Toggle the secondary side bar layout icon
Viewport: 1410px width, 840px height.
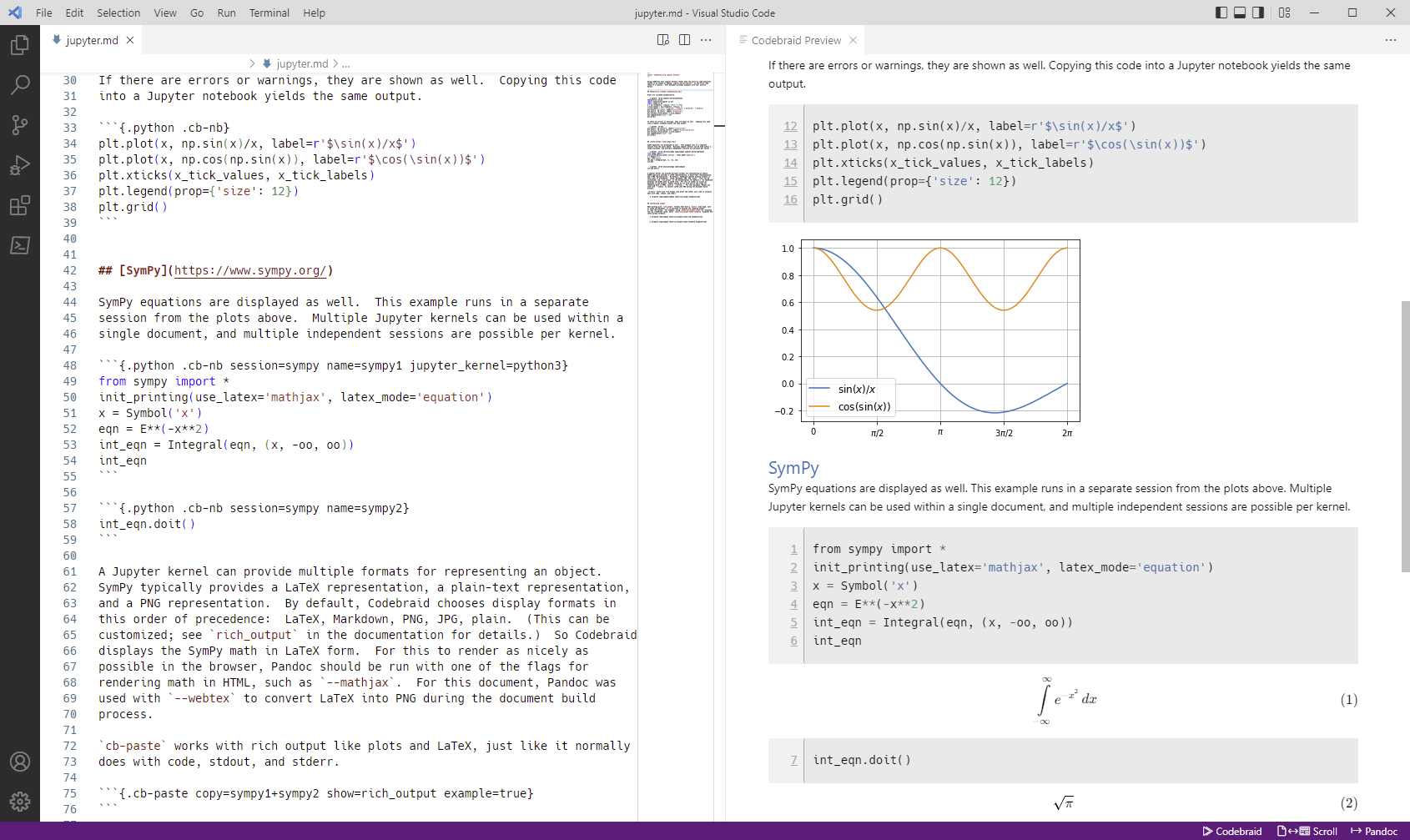coord(1258,13)
